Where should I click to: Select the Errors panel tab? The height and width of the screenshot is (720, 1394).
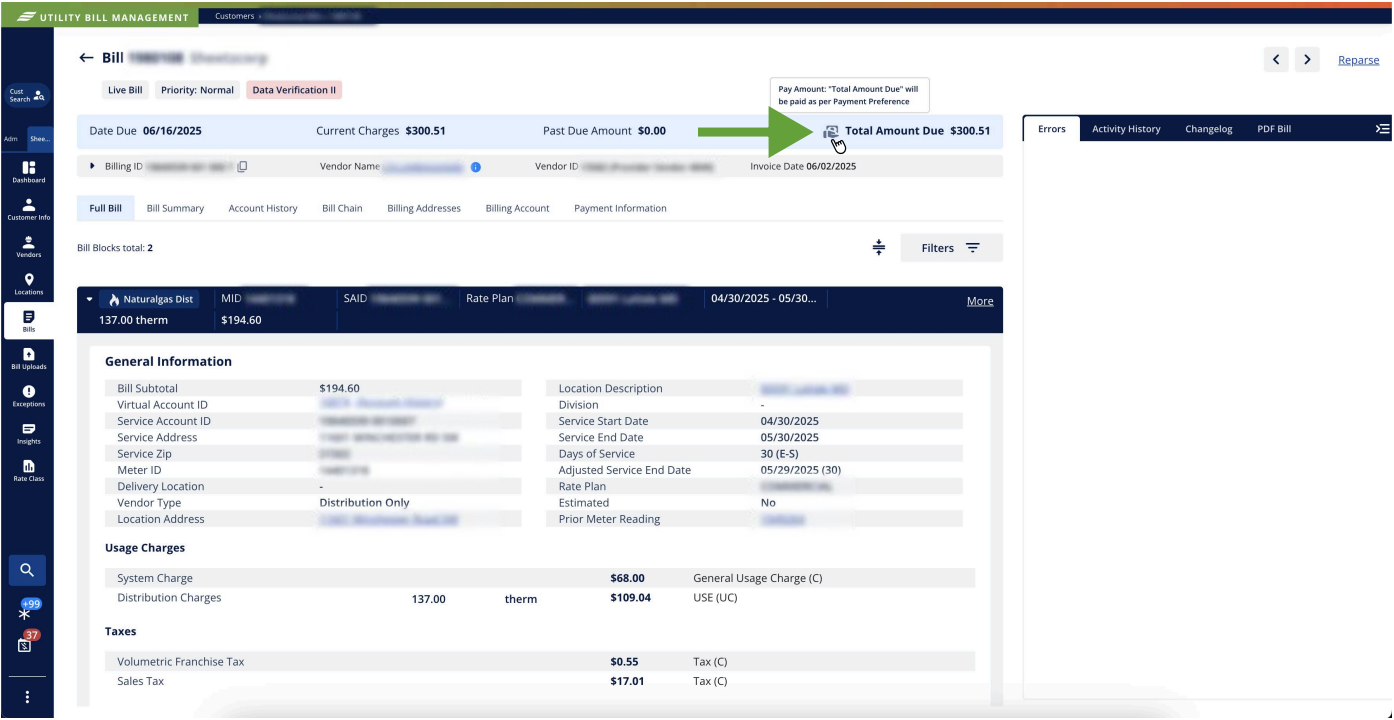(1052, 129)
